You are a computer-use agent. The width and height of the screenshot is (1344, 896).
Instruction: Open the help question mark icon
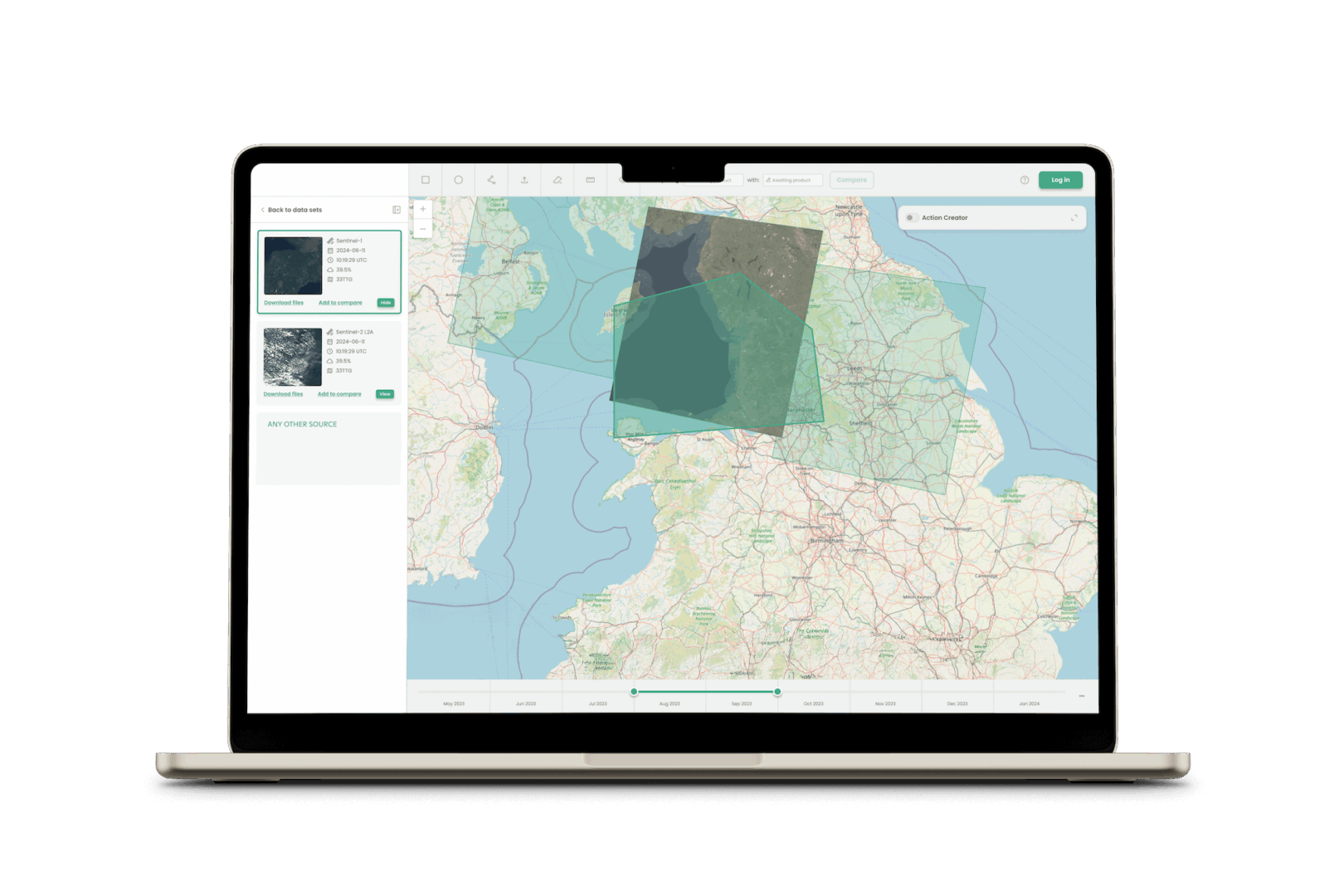coord(1025,180)
